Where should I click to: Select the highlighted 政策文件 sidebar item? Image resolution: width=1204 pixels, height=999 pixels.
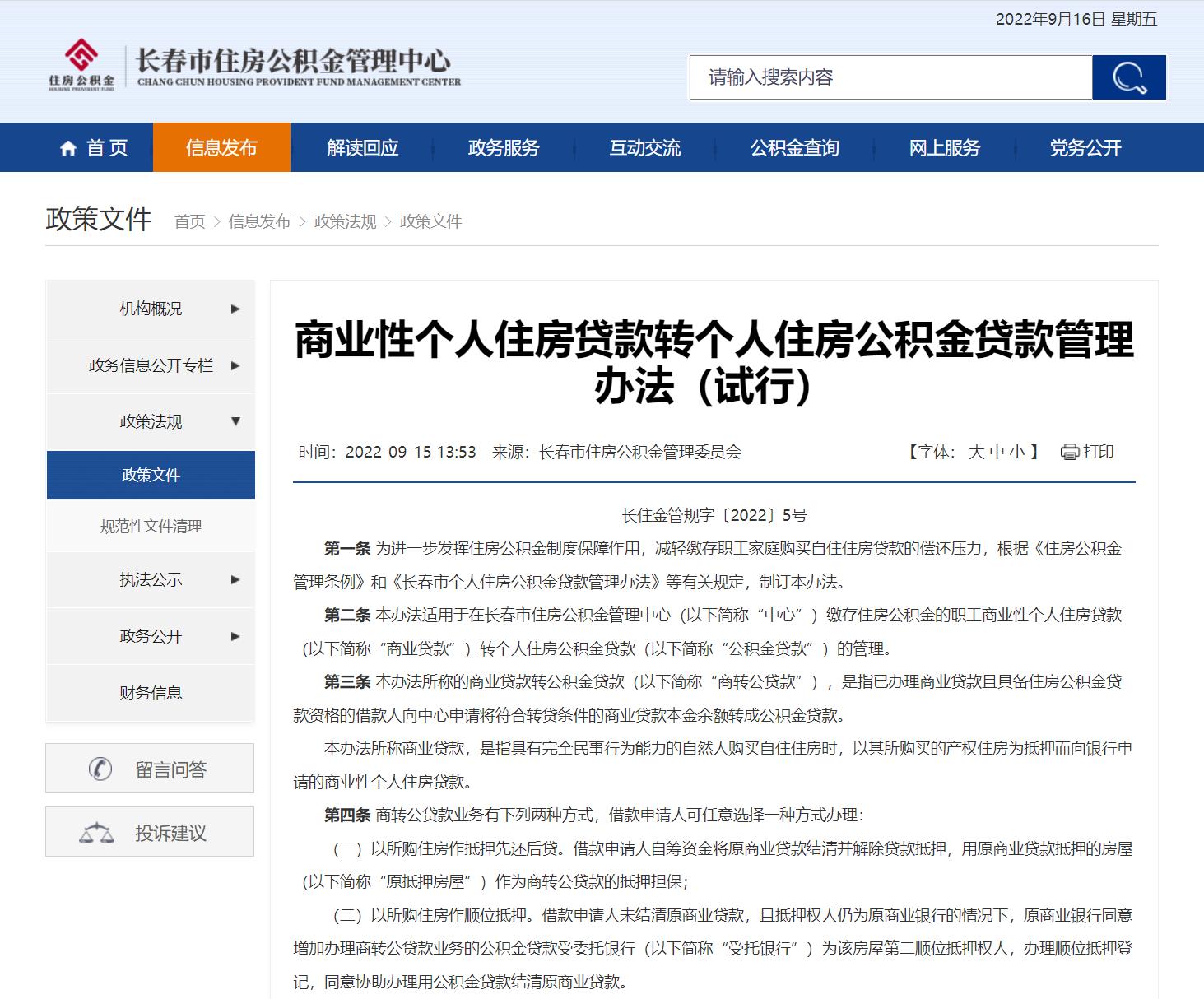[151, 475]
